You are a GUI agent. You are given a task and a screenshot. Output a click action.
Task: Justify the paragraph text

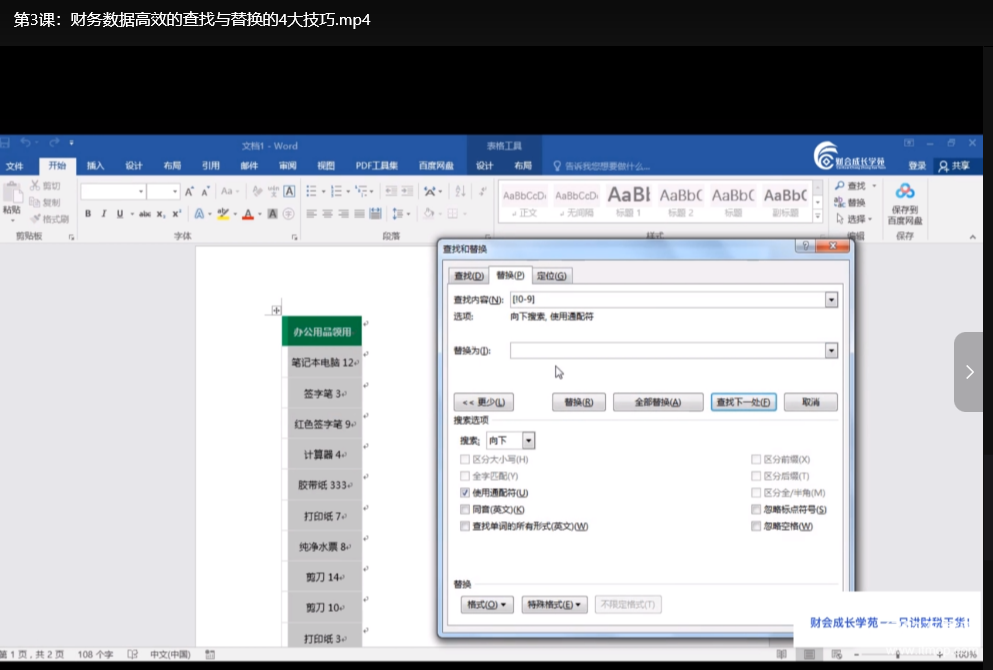coord(359,214)
